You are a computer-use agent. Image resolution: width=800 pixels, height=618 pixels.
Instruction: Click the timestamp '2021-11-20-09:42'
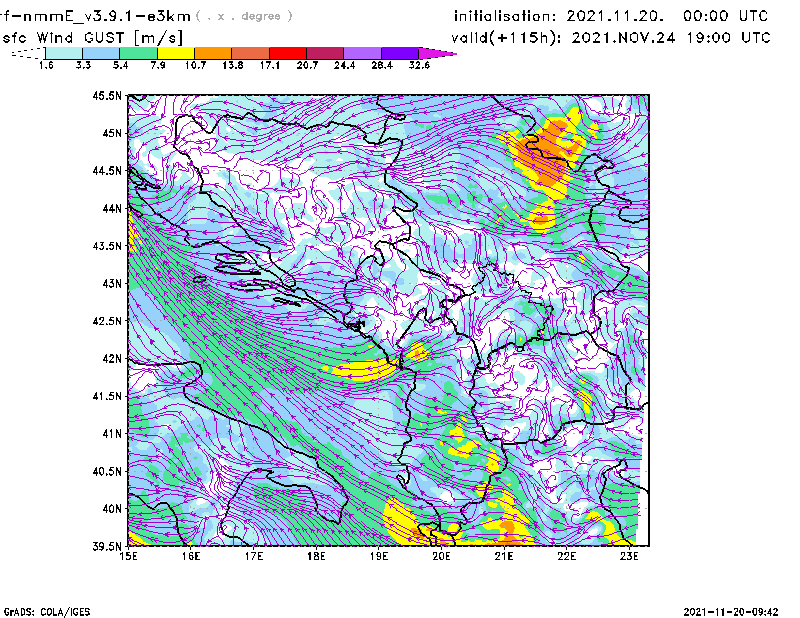(731, 612)
